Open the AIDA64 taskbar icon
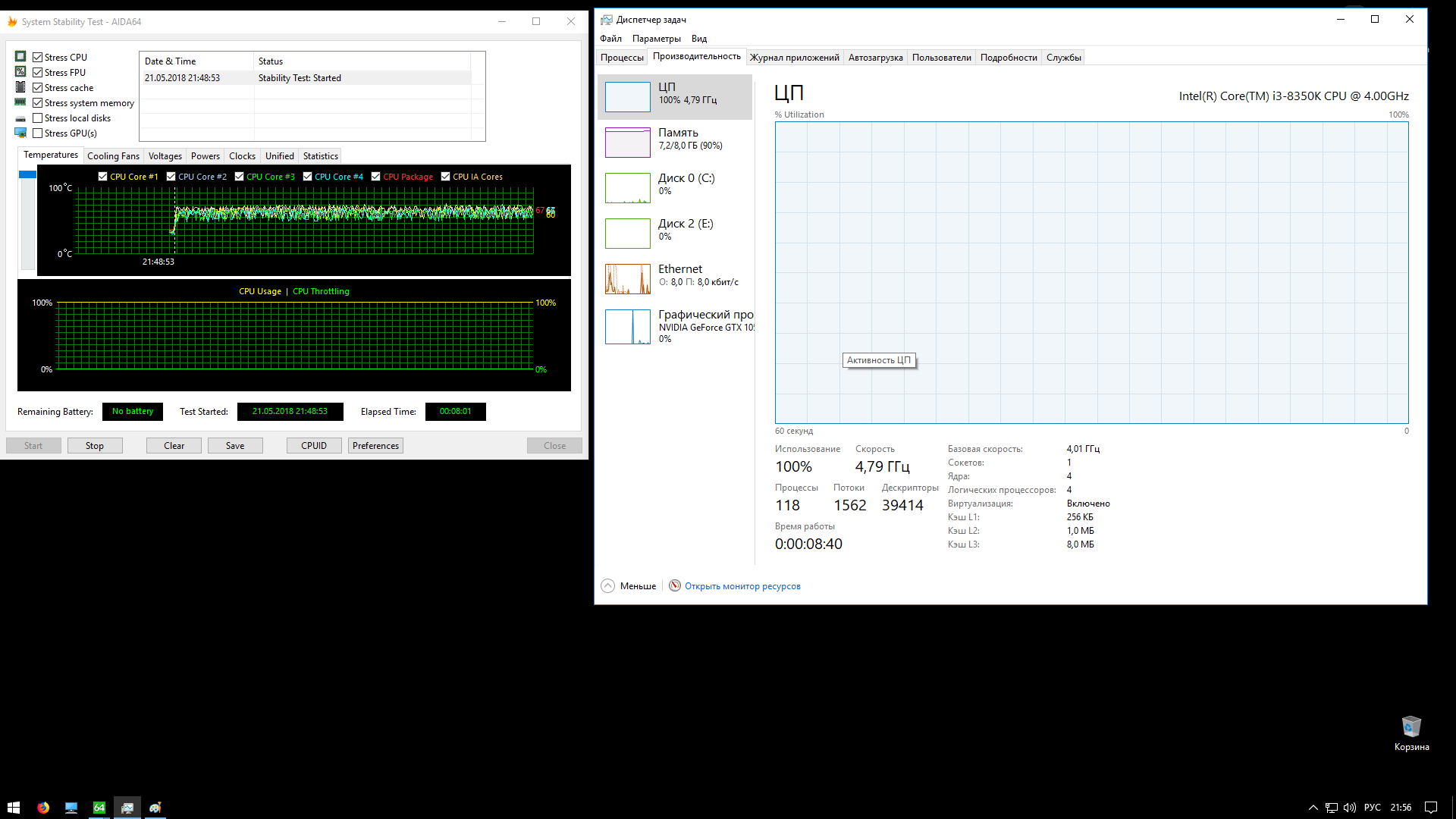Screen dimensions: 1456x819 (x=99, y=808)
